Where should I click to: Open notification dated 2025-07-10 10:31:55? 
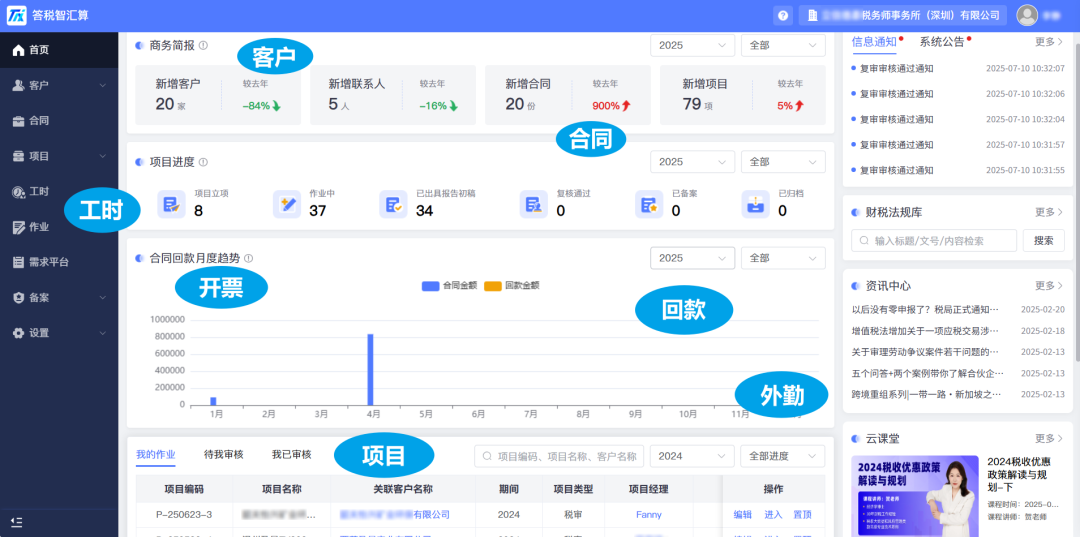pos(958,170)
